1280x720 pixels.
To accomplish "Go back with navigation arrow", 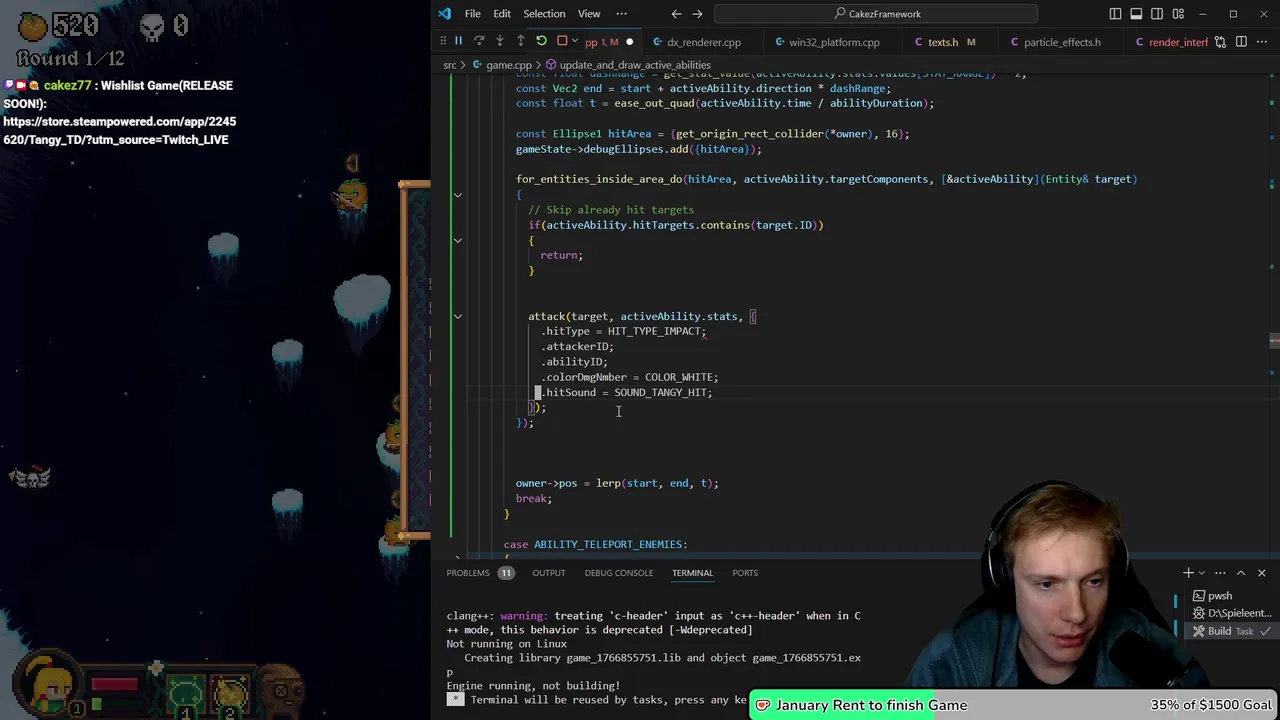I will [676, 14].
